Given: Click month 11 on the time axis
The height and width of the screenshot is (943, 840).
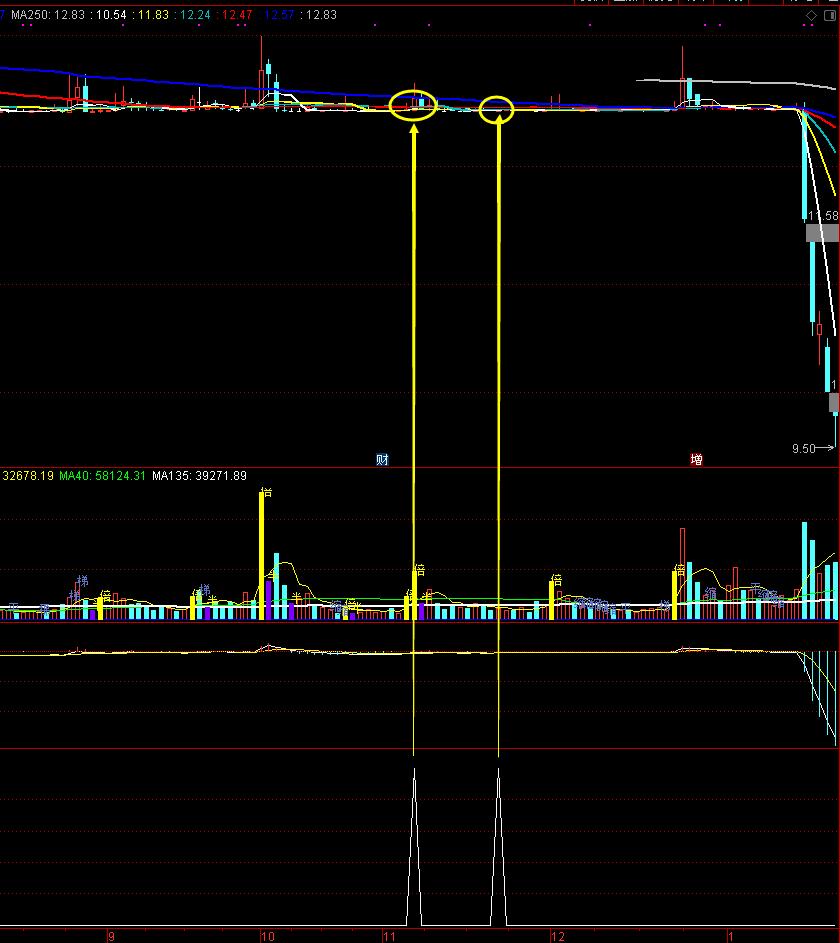Looking at the screenshot, I should (x=390, y=936).
